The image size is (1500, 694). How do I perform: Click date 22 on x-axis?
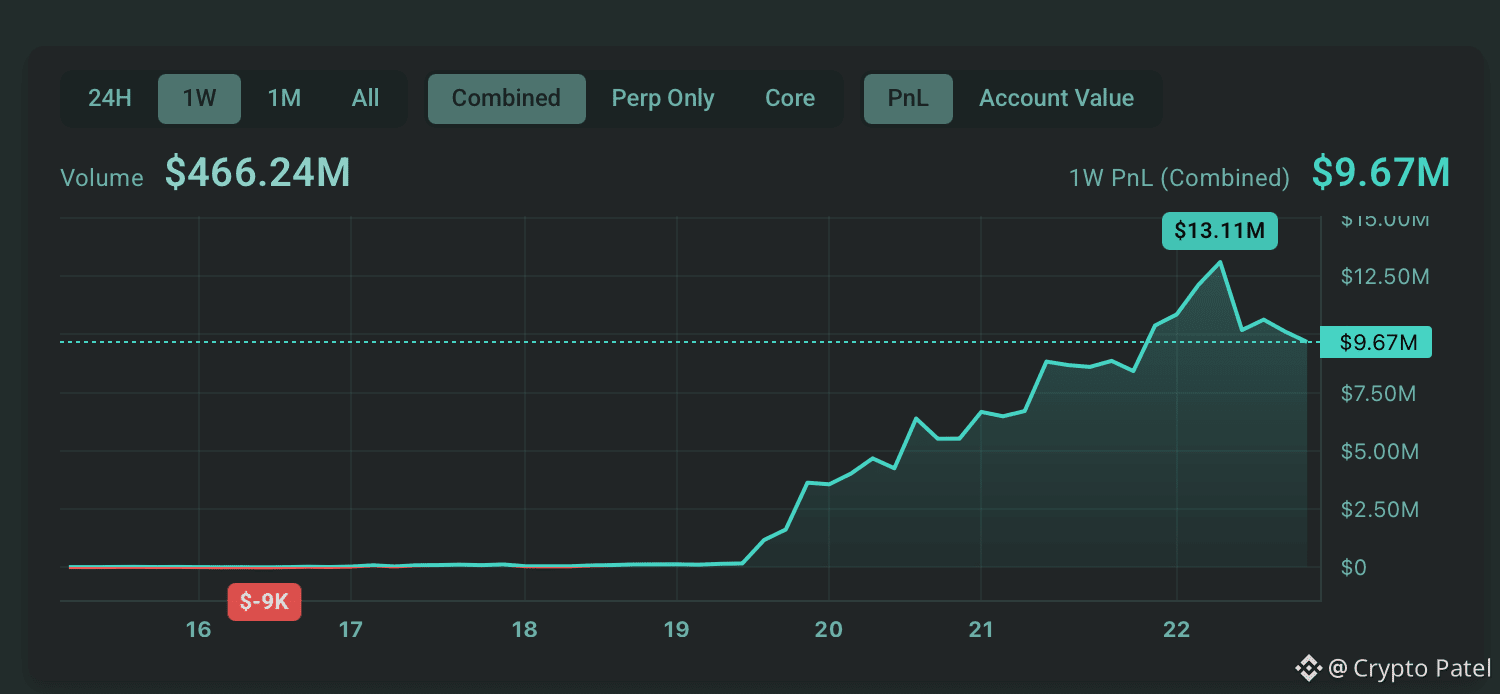[x=1177, y=629]
